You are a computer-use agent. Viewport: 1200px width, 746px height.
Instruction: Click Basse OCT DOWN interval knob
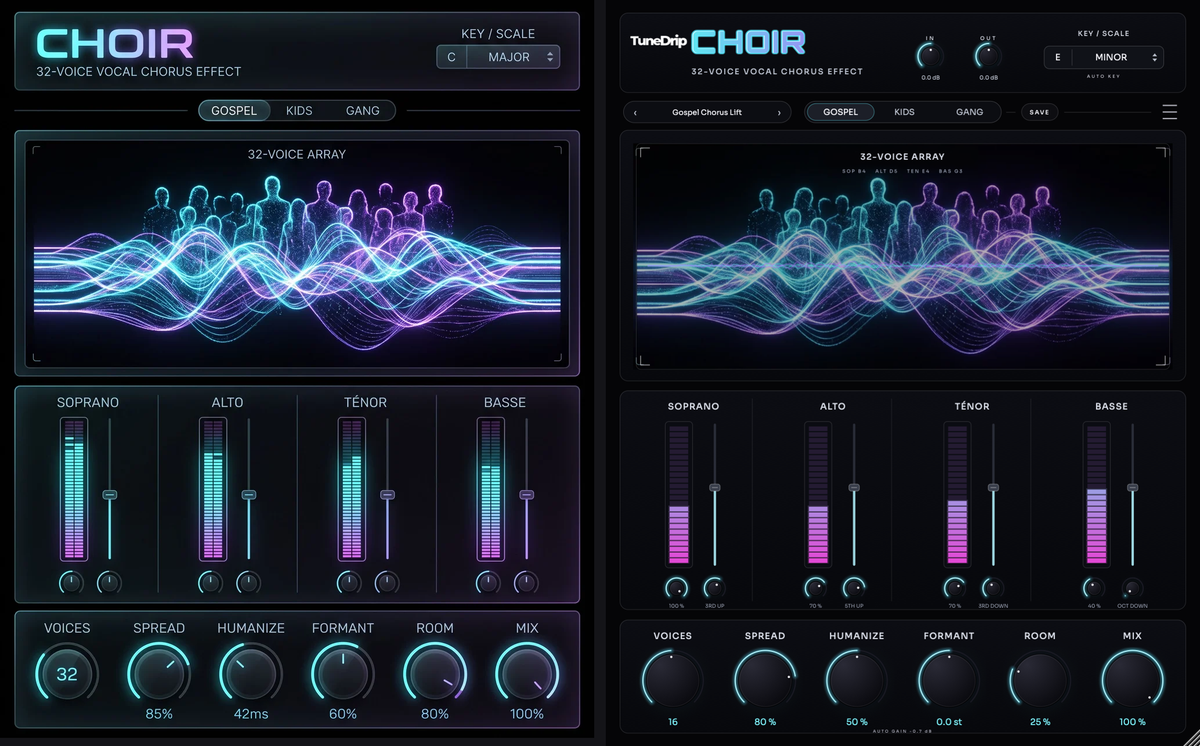pos(1132,588)
